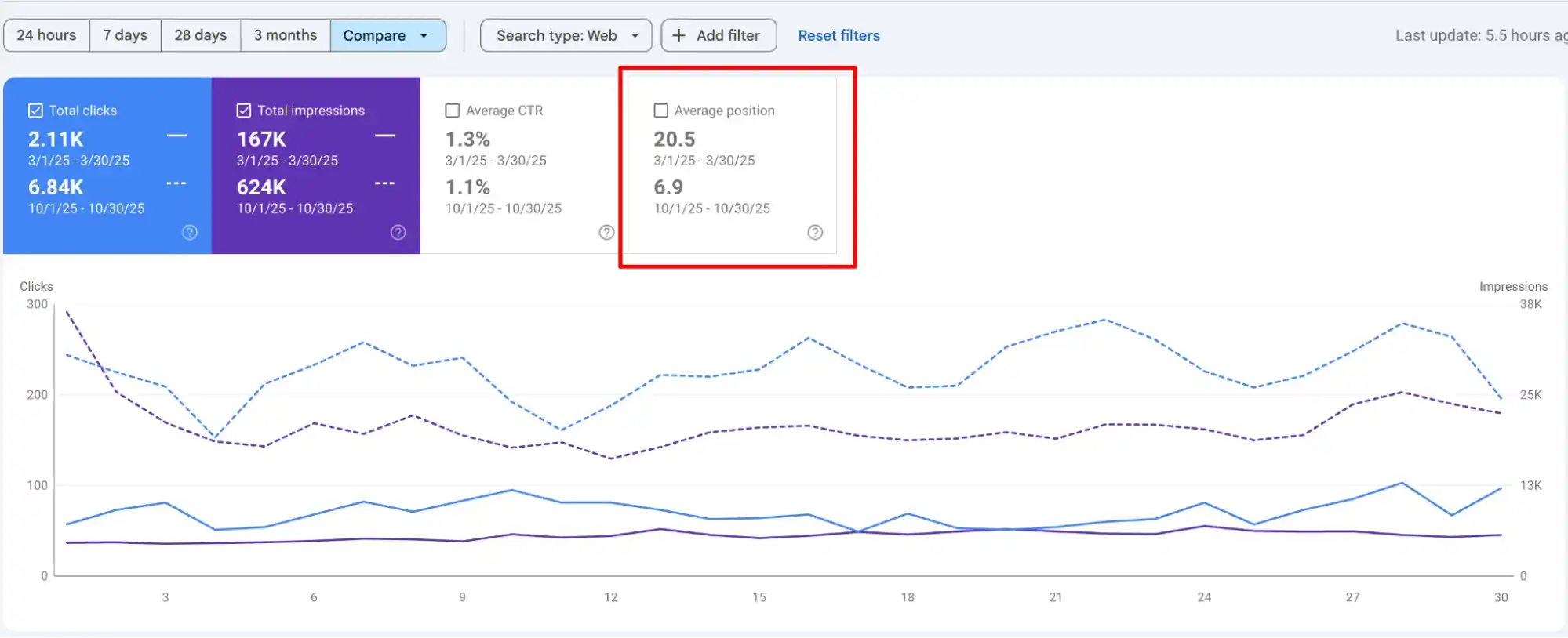Click day 15 on the chart axis

(759, 597)
